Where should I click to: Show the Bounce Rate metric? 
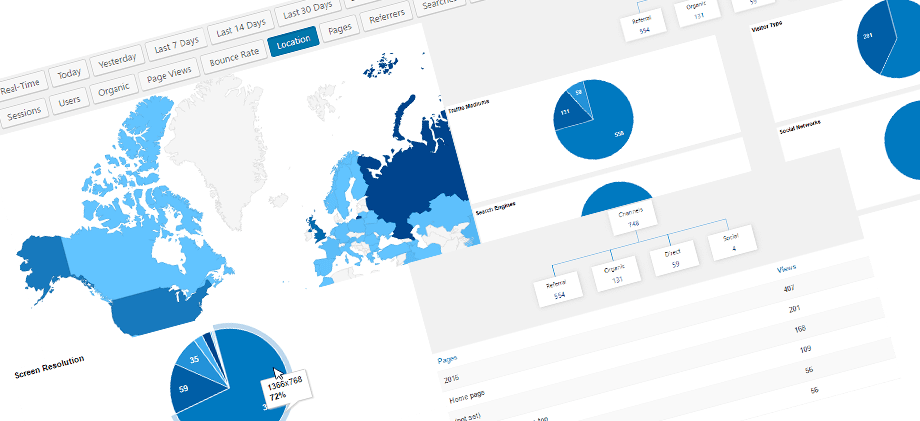234,57
